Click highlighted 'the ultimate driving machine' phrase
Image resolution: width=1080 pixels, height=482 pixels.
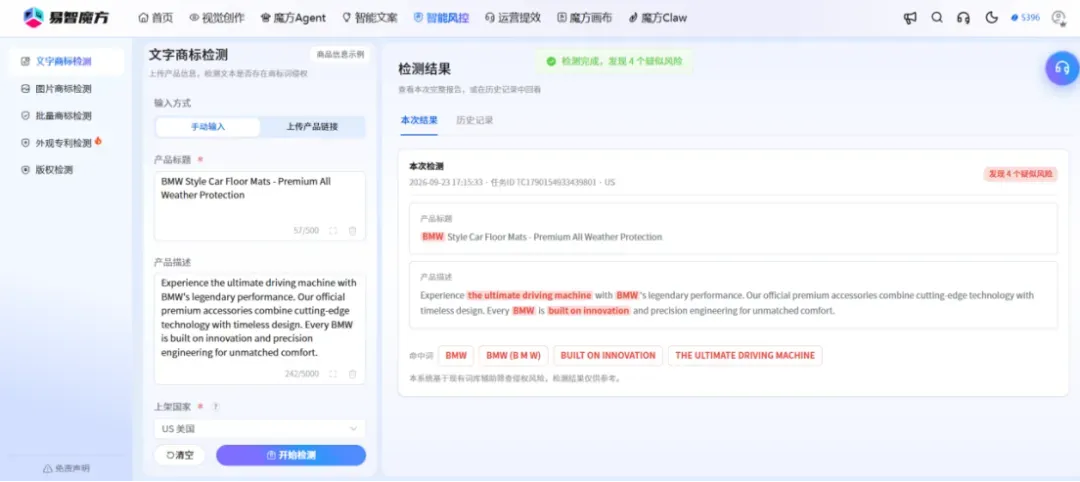tap(529, 295)
